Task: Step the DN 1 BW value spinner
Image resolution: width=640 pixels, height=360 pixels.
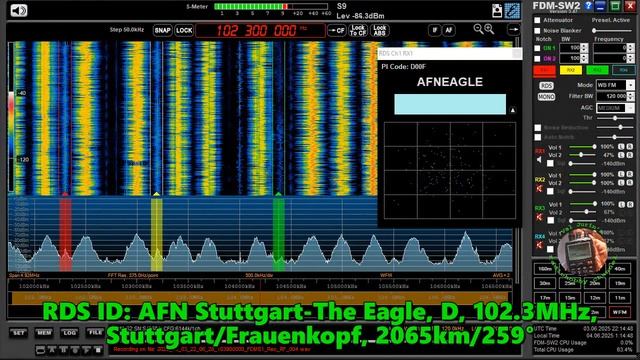Action: tap(584, 48)
